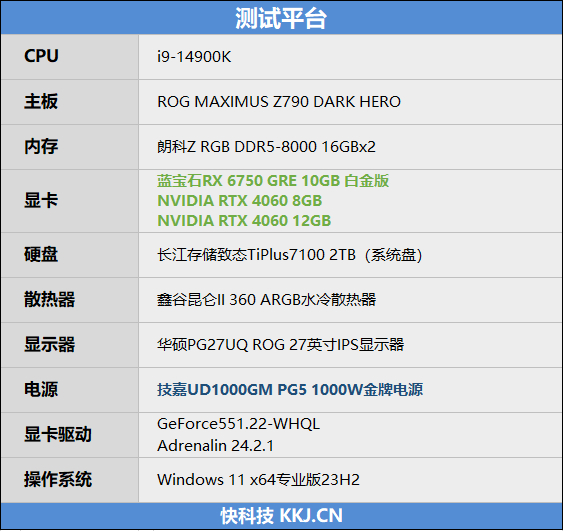
Task: Click 朗科Z RGB DDR5-8000 16GBx2 text
Action: (266, 146)
